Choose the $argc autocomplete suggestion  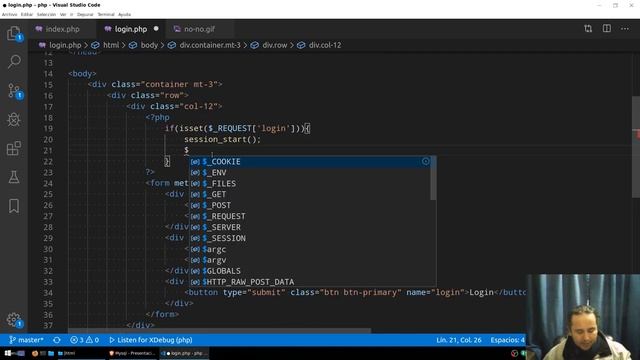(309, 249)
